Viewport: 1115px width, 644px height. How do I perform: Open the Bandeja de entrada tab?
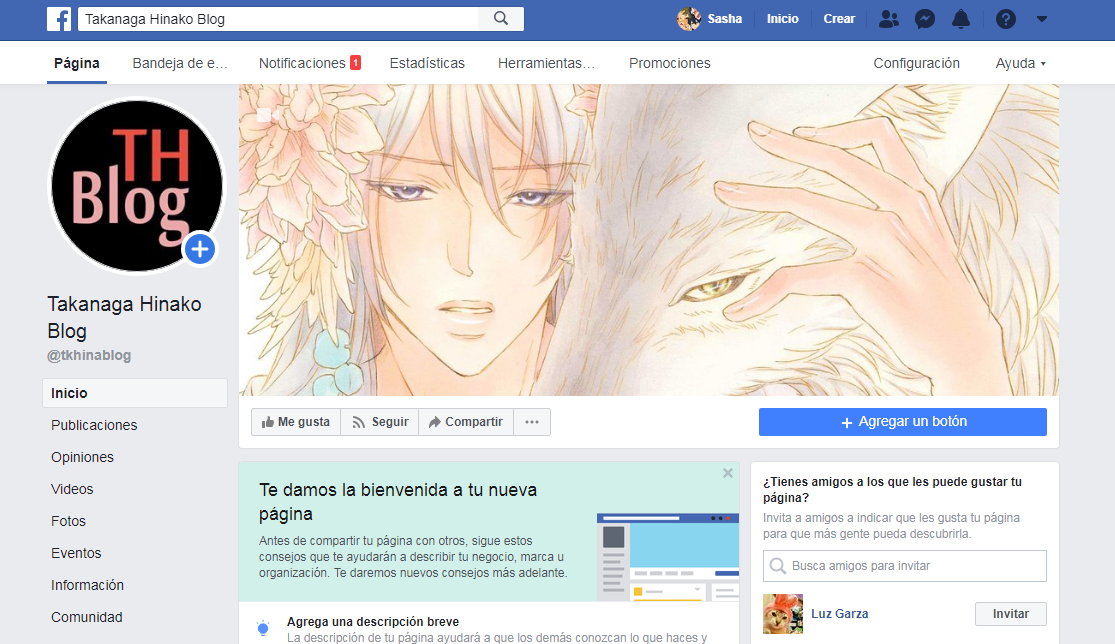tap(180, 63)
